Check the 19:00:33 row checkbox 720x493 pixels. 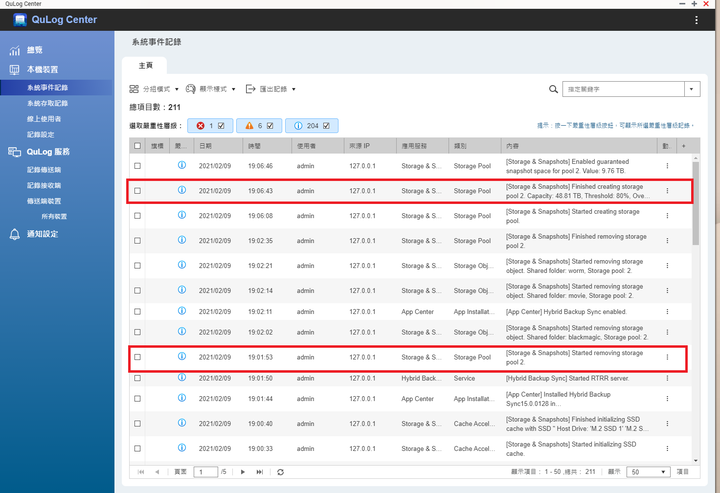point(137,448)
